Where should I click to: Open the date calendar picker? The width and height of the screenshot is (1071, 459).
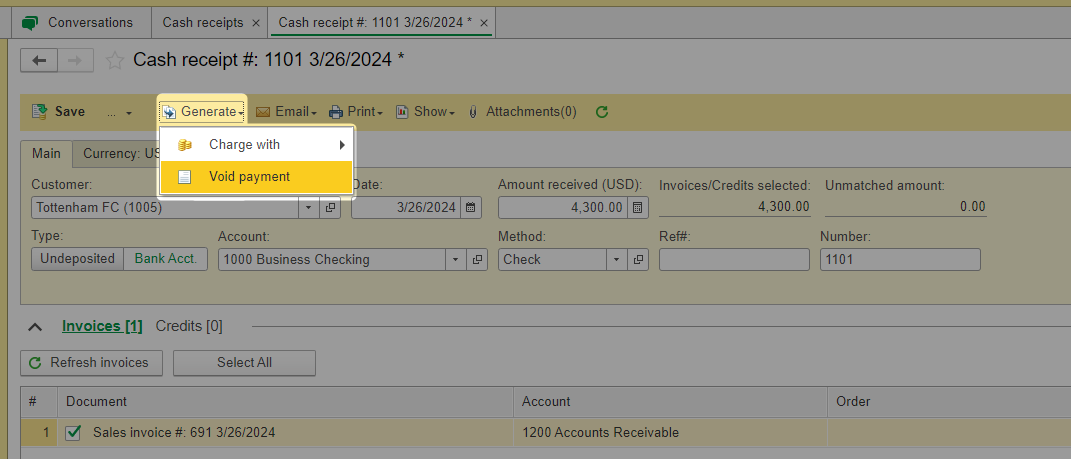471,207
